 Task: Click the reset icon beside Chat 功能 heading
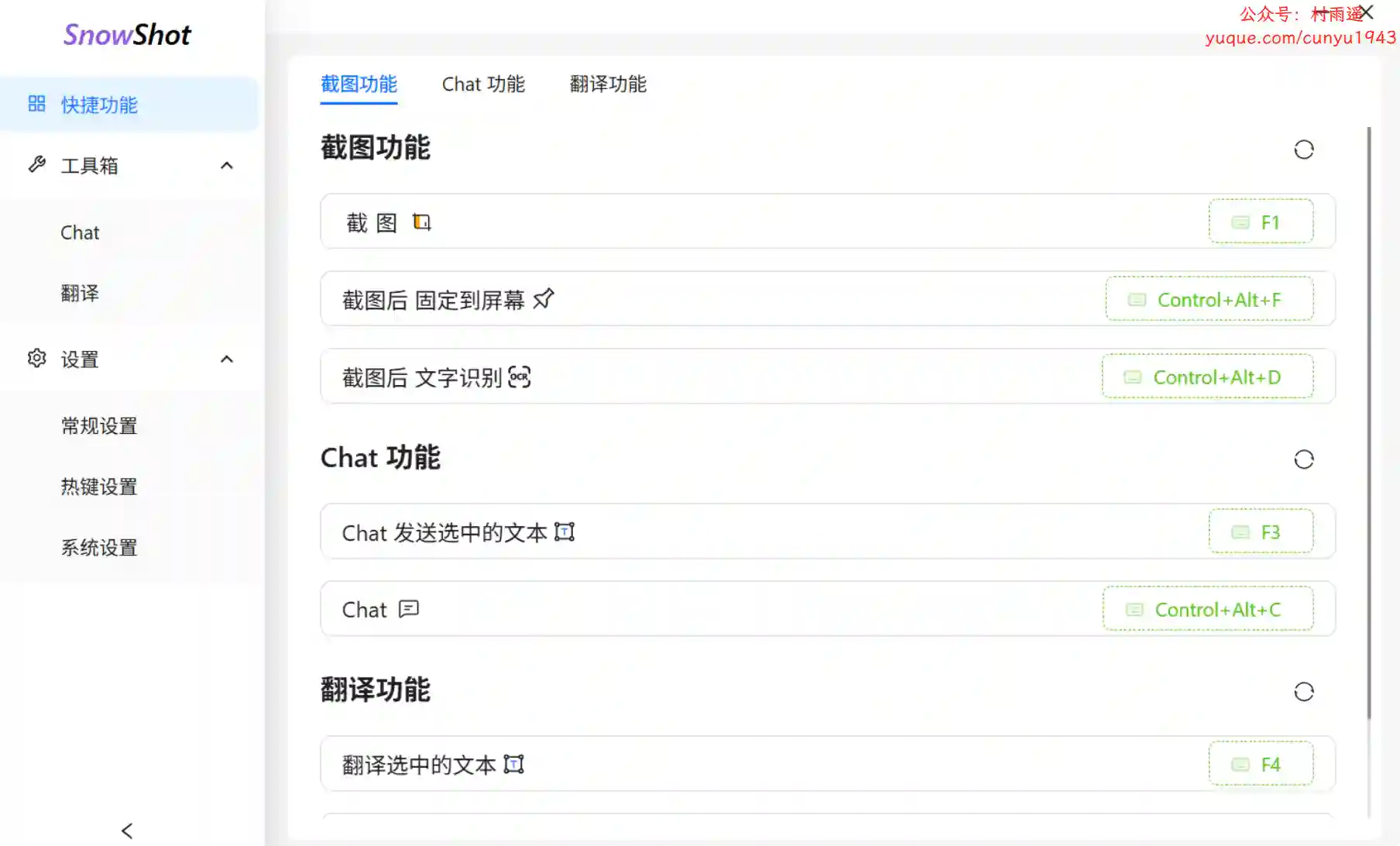point(1304,459)
